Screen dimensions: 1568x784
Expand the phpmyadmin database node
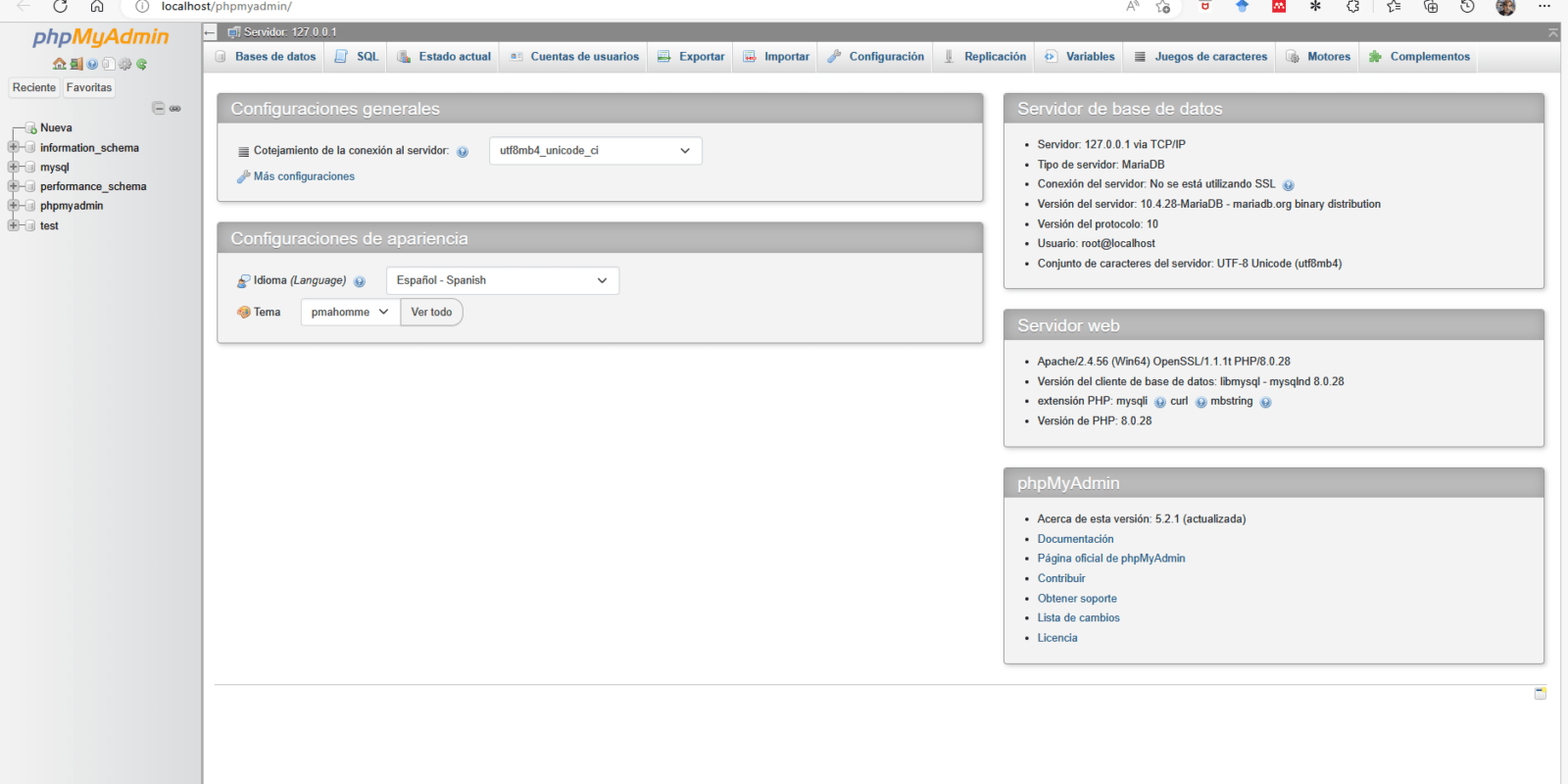click(x=14, y=206)
